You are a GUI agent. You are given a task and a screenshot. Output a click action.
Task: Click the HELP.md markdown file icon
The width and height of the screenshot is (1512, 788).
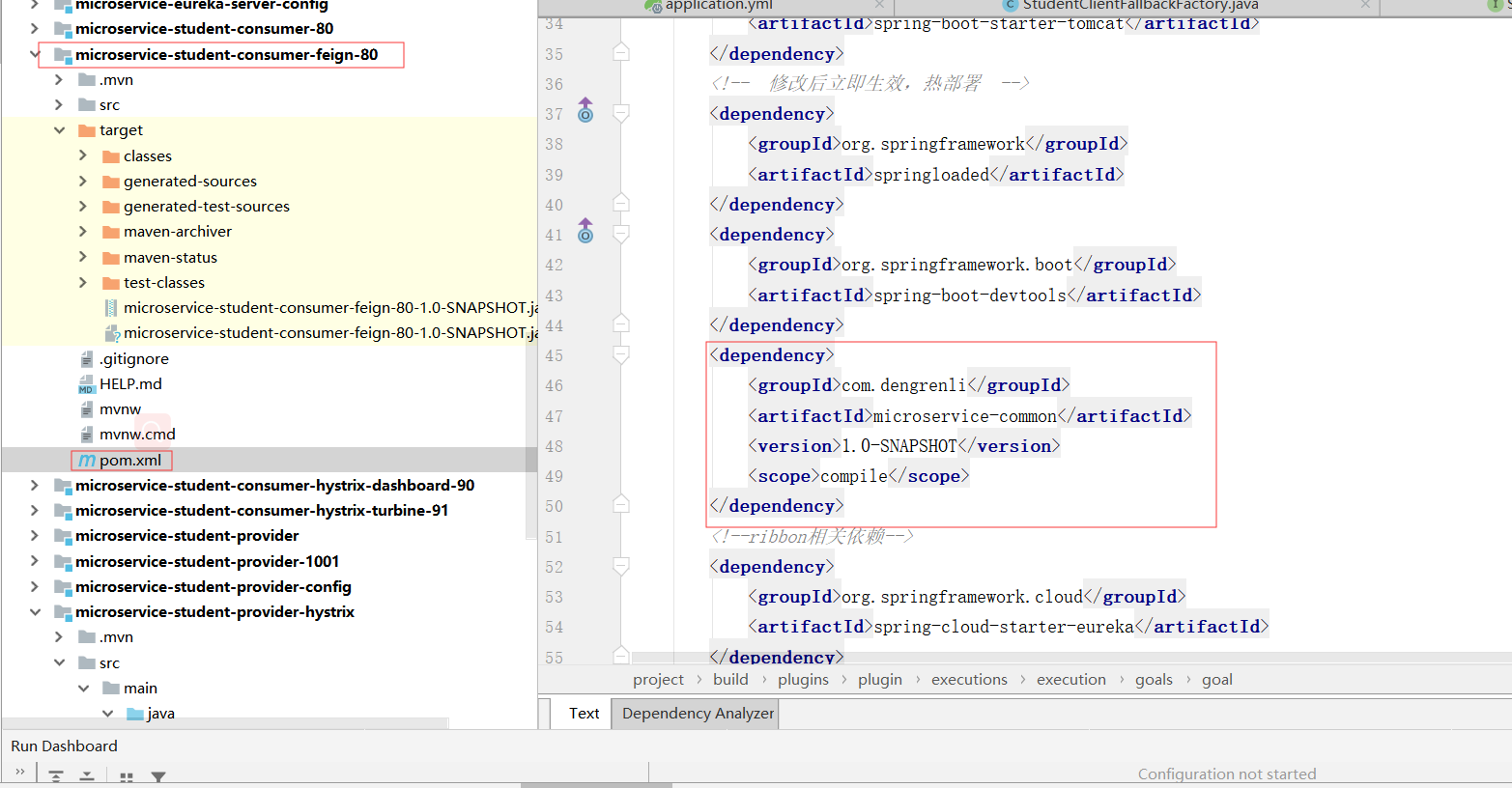[87, 384]
